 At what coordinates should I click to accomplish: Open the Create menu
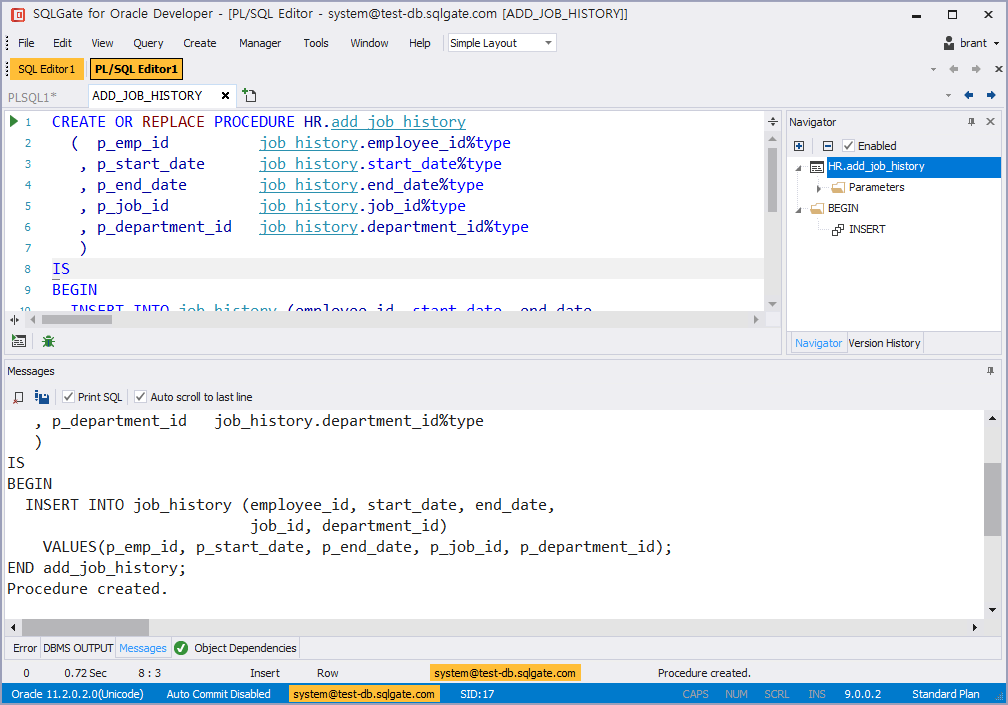[x=199, y=43]
